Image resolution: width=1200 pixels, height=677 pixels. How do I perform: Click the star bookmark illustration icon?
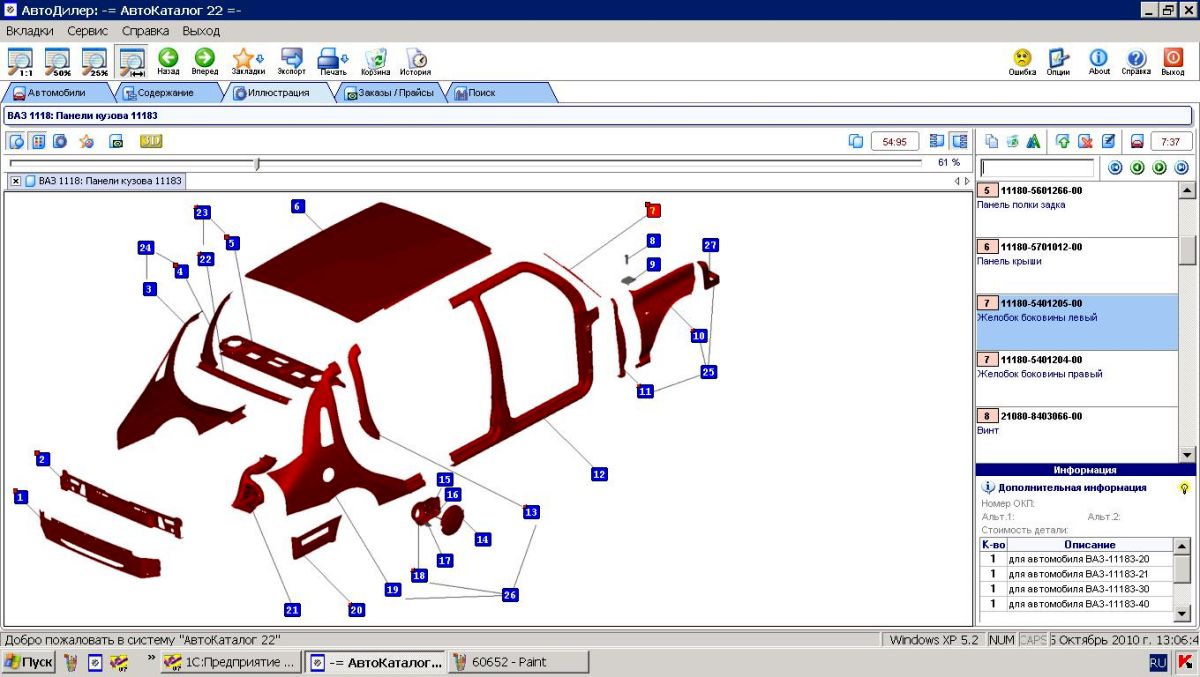tap(87, 141)
